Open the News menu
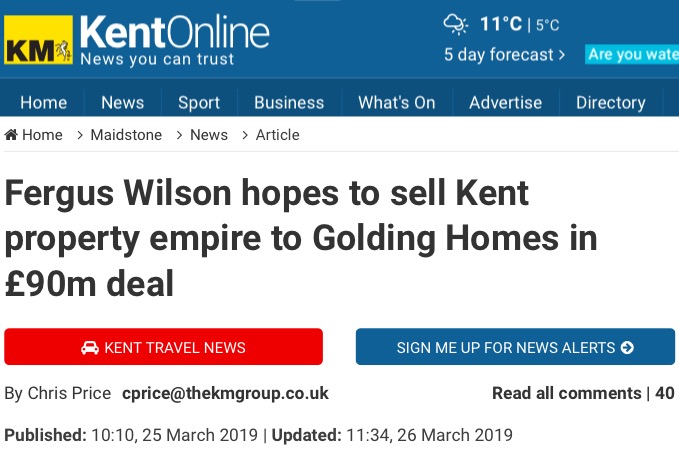Viewport: 679px width, 462px height. click(122, 102)
